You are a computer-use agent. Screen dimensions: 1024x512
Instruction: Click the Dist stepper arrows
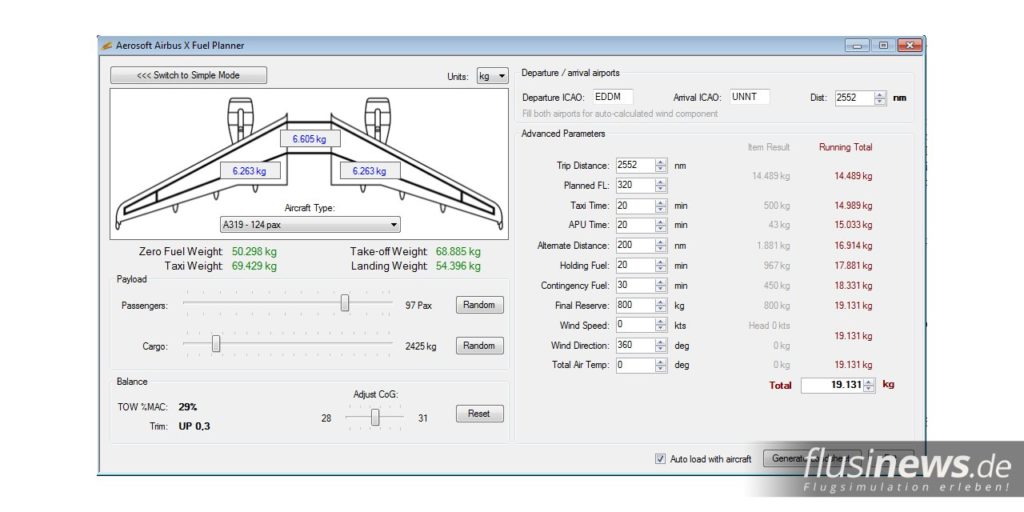click(880, 98)
